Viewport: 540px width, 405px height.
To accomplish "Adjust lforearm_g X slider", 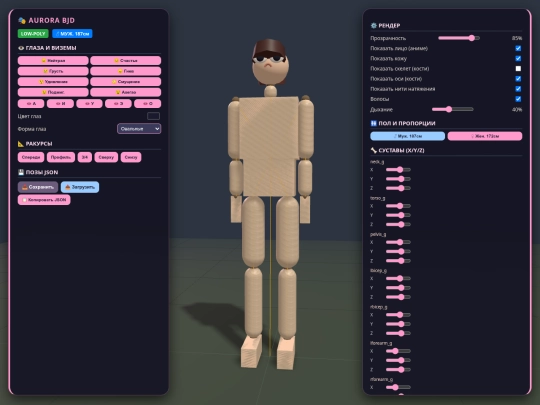I will pyautogui.click(x=398, y=351).
